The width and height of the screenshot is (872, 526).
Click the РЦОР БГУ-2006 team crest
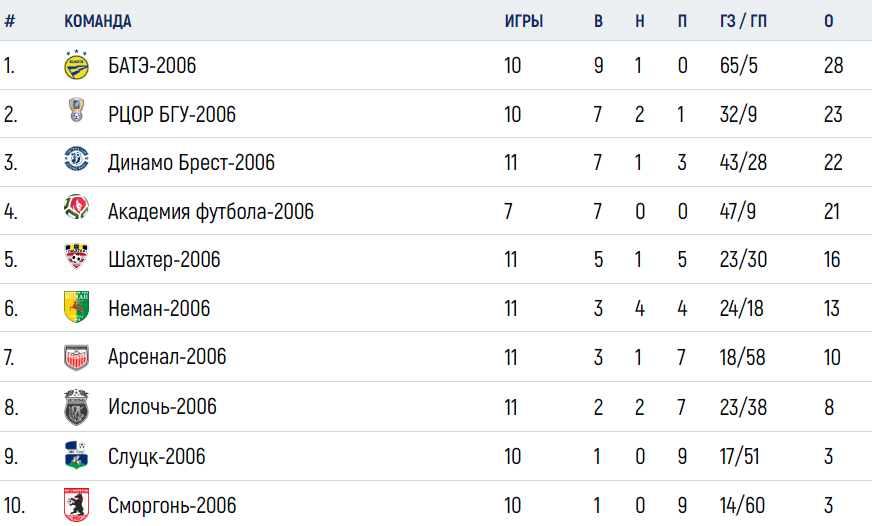(76, 110)
